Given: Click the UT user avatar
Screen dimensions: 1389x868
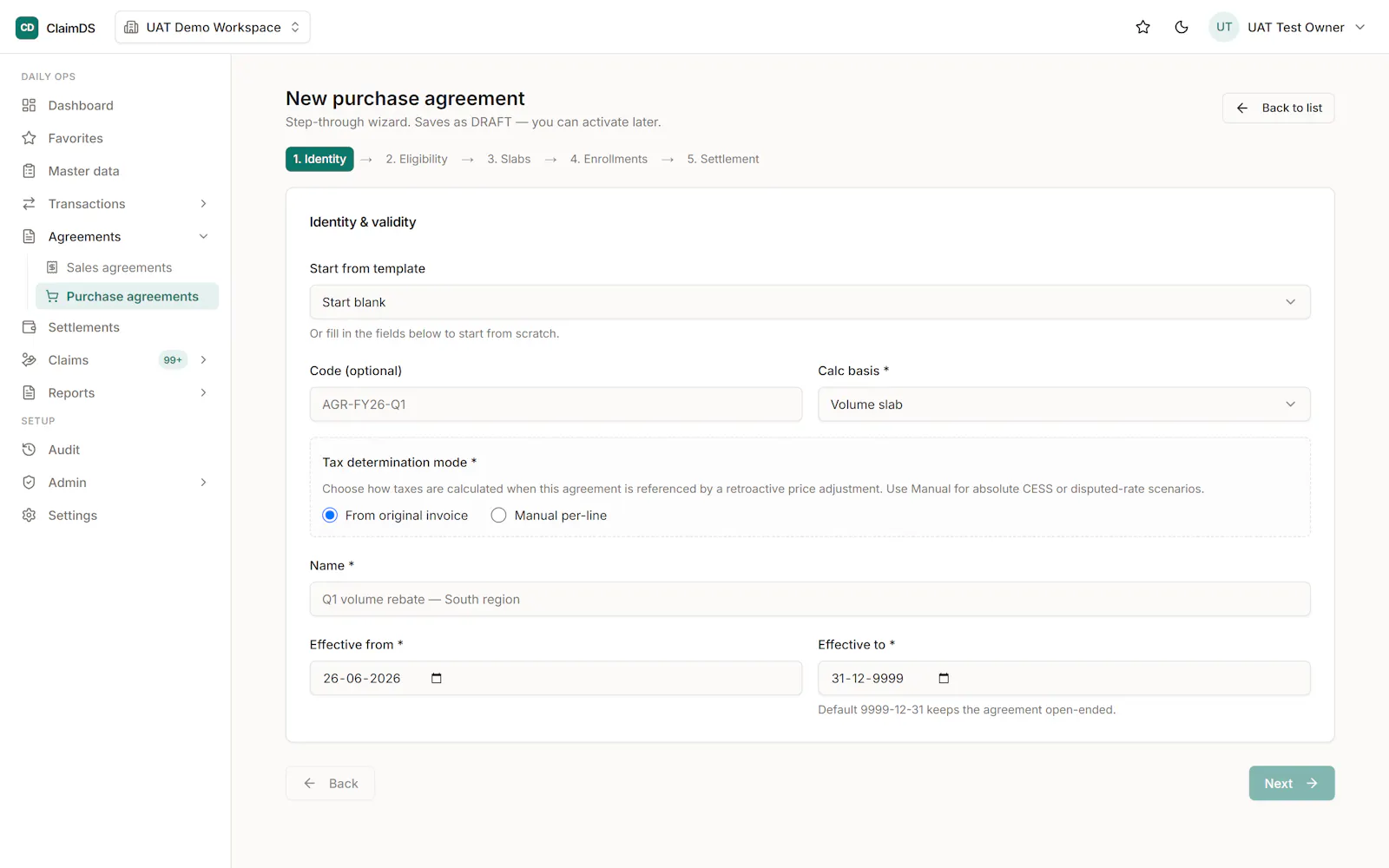Looking at the screenshot, I should coord(1223,28).
